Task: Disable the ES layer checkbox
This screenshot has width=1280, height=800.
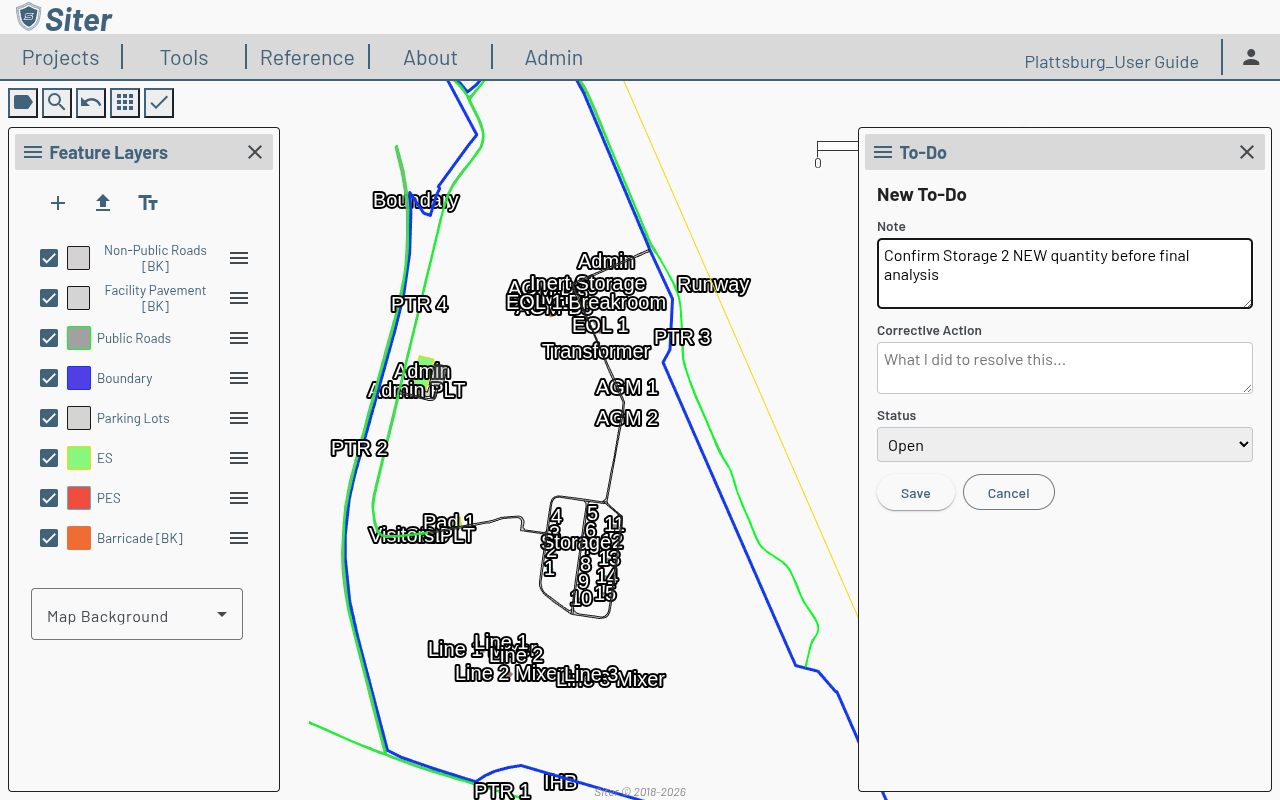Action: click(x=49, y=458)
